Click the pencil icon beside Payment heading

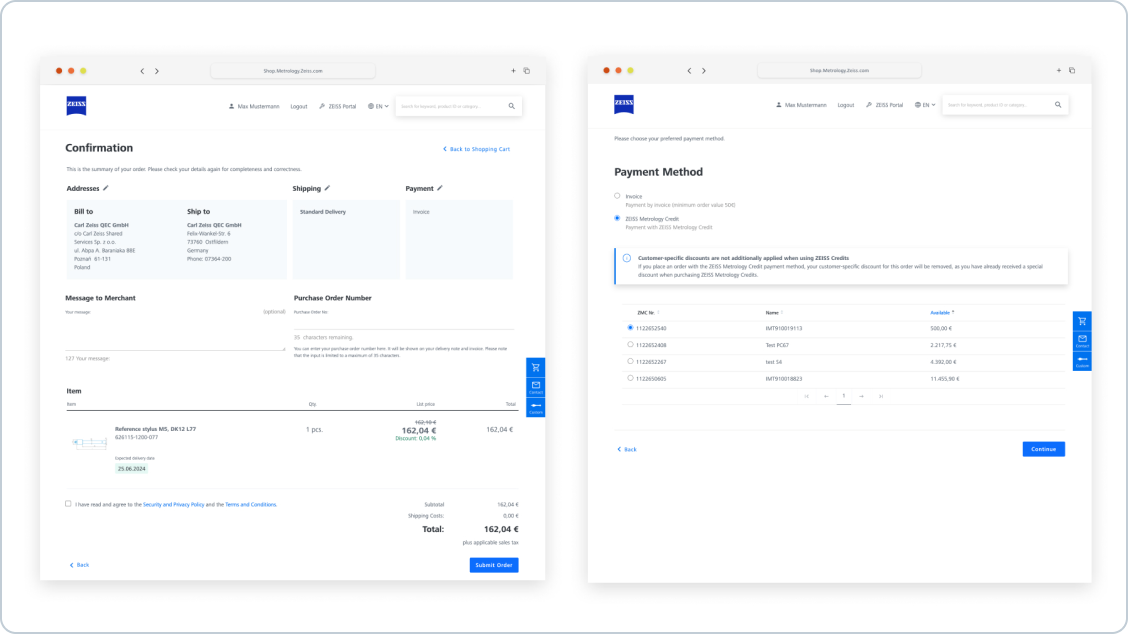(440, 188)
